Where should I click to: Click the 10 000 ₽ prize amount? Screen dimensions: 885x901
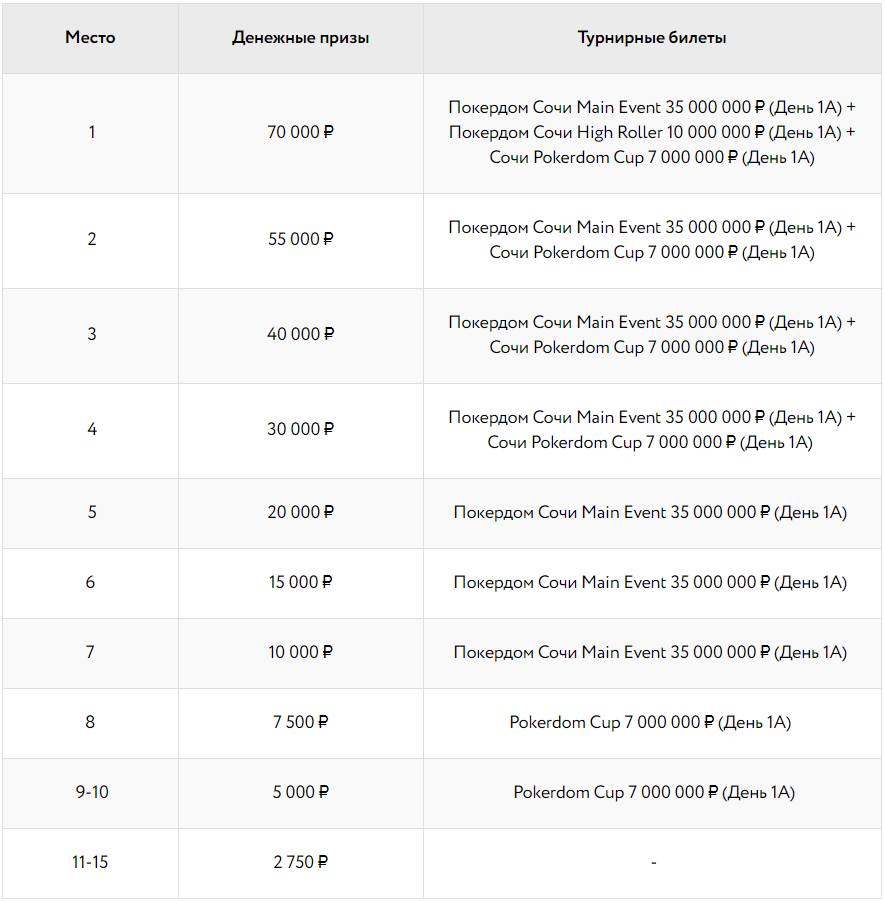tap(300, 652)
